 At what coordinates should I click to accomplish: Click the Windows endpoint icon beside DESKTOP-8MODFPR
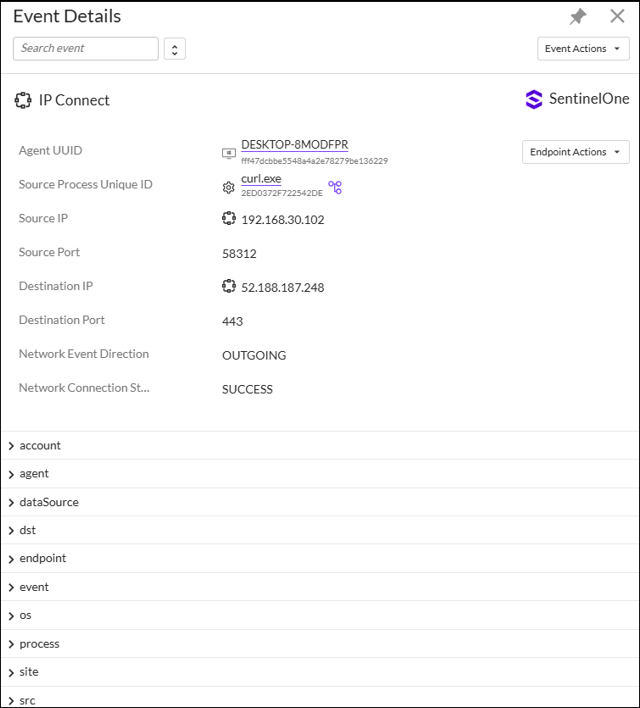point(228,153)
